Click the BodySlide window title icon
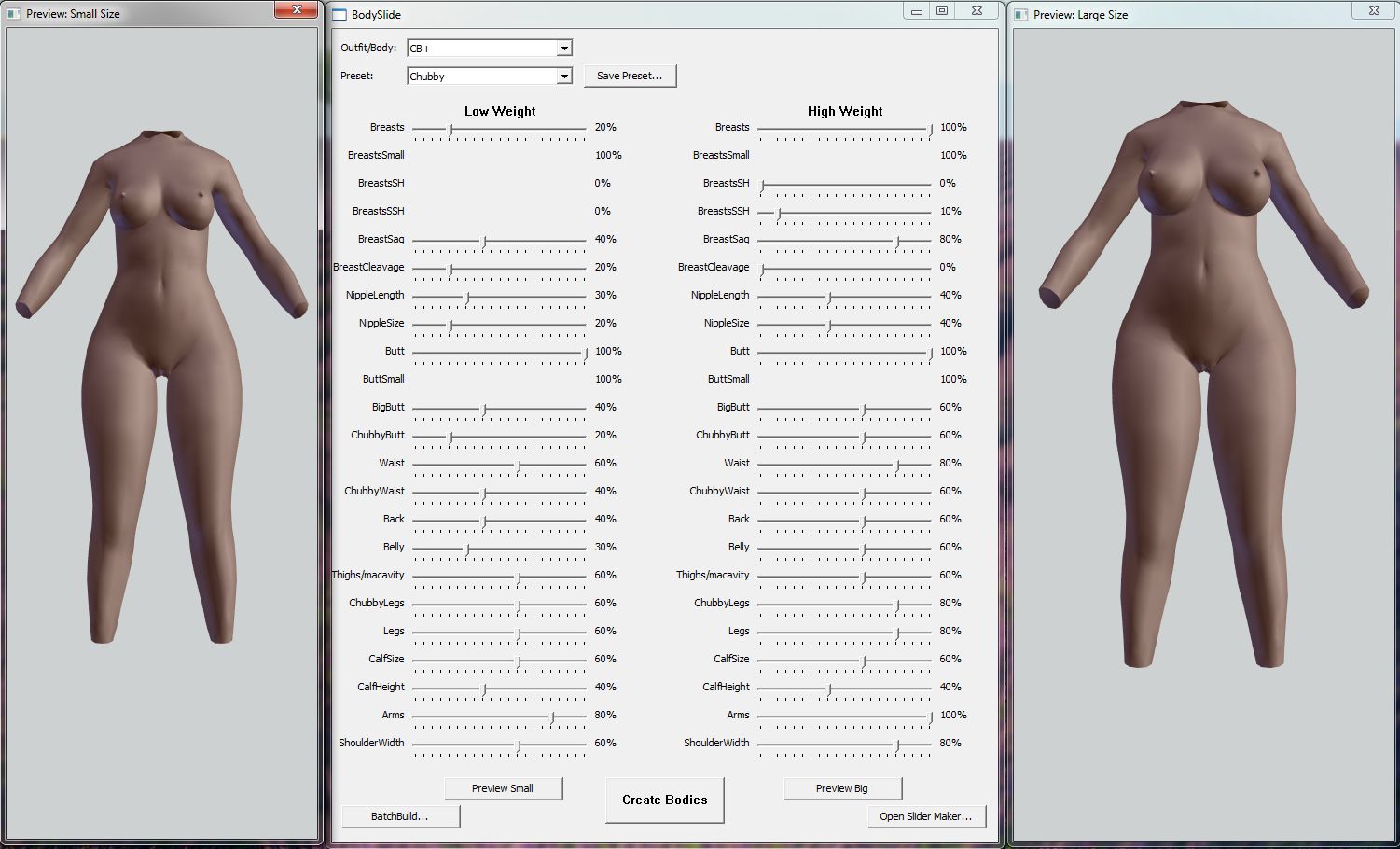This screenshot has width=1400, height=849. [340, 15]
